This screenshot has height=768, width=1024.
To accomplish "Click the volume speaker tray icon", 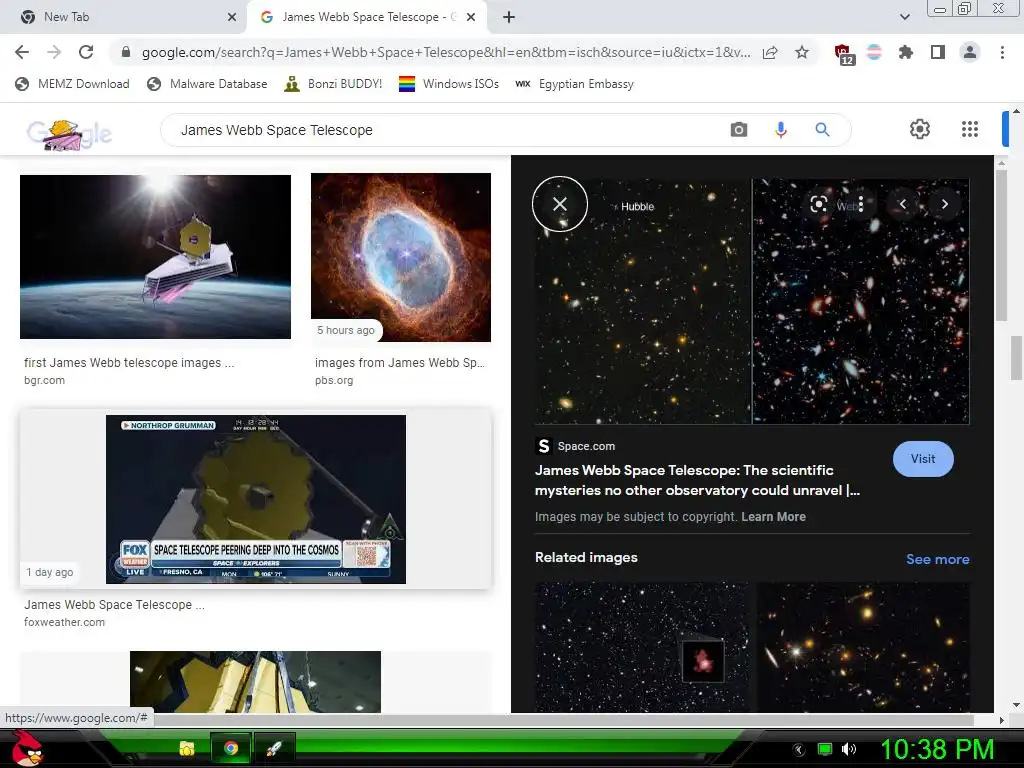I will pyautogui.click(x=849, y=749).
